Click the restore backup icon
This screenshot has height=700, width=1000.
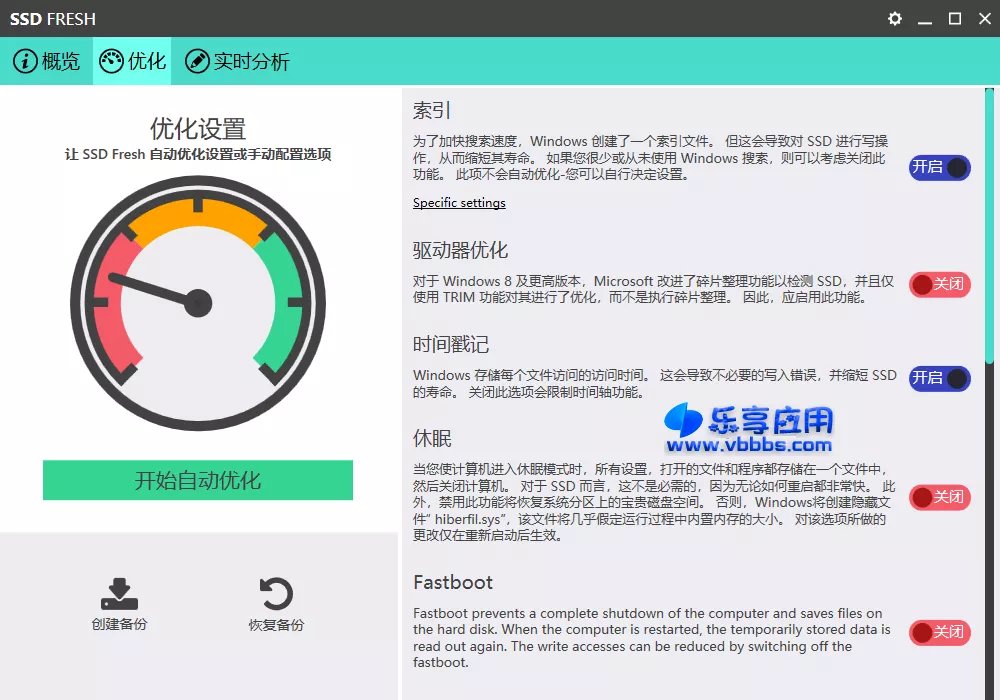(276, 593)
